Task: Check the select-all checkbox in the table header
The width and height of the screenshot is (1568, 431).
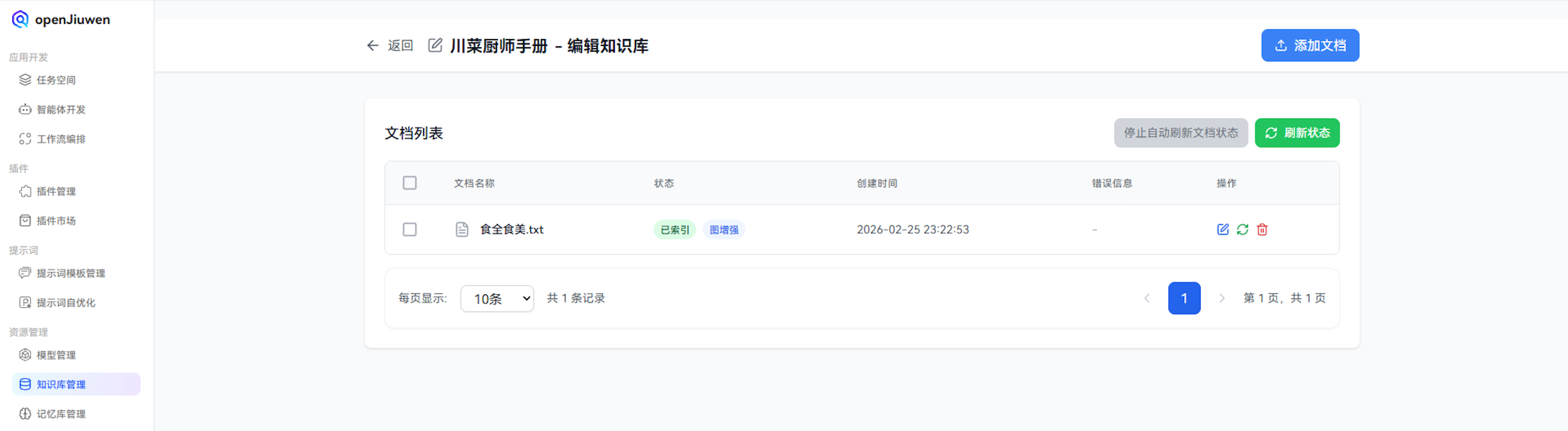Action: click(409, 183)
